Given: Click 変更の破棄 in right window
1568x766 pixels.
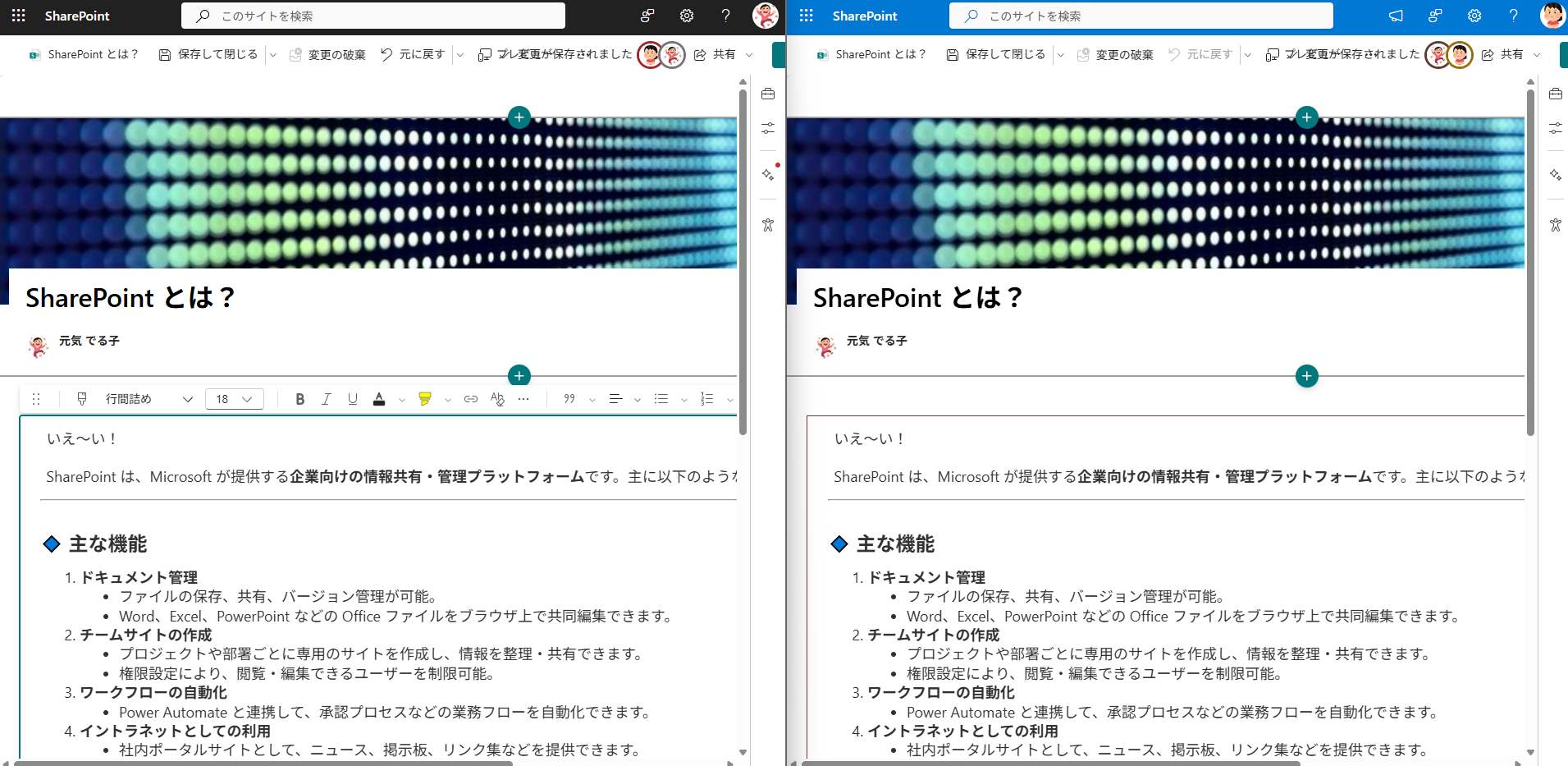Looking at the screenshot, I should pyautogui.click(x=1116, y=55).
